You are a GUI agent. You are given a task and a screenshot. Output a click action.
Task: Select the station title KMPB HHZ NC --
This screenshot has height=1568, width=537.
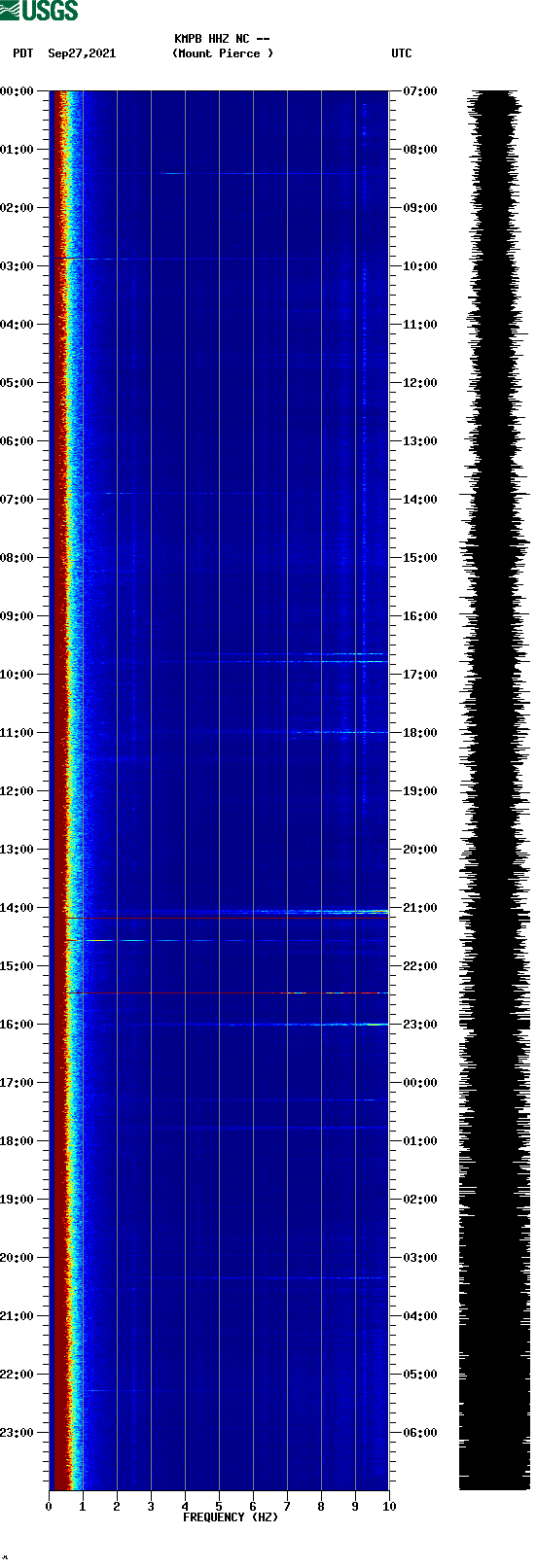(x=222, y=39)
